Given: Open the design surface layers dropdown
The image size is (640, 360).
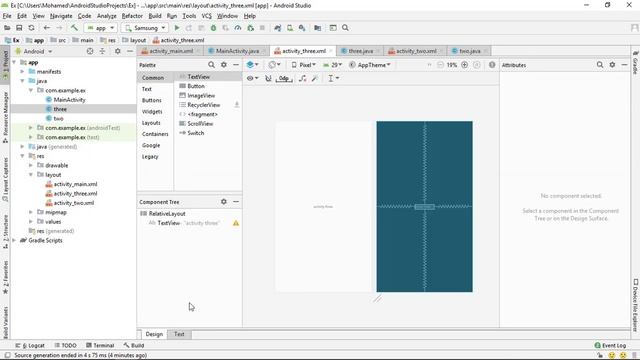Looking at the screenshot, I should pyautogui.click(x=252, y=64).
